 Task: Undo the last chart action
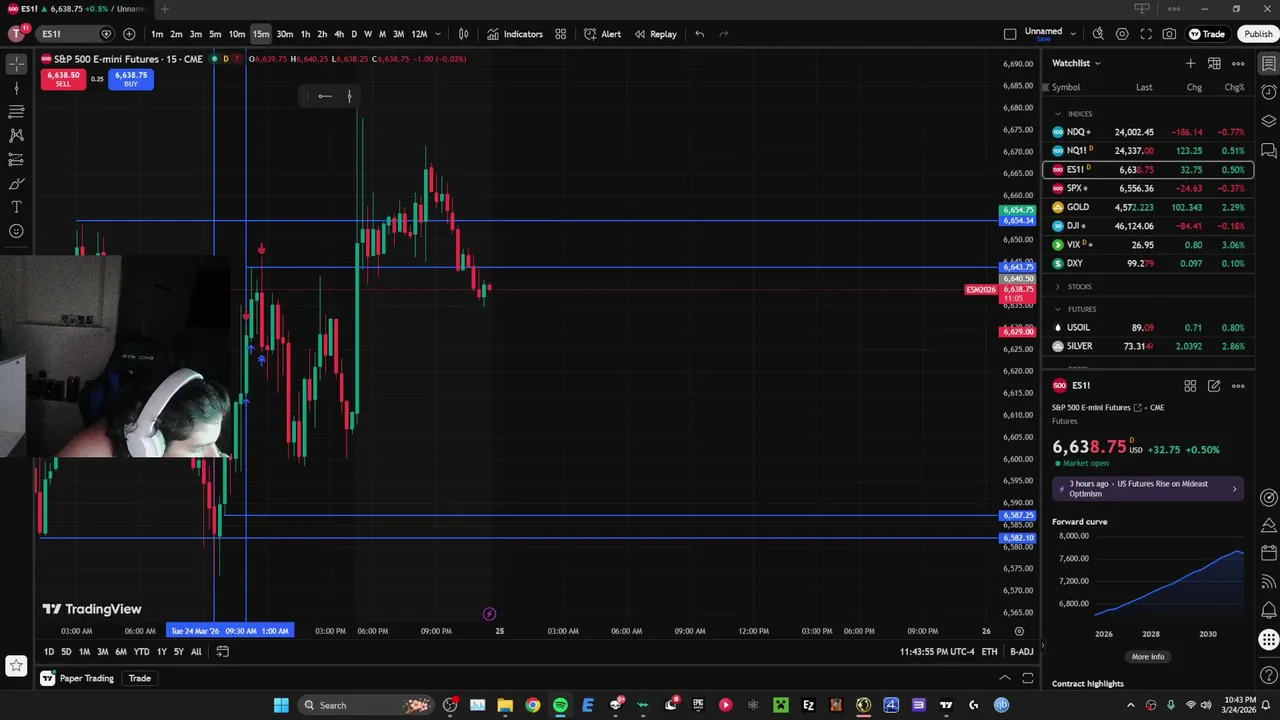(x=700, y=34)
